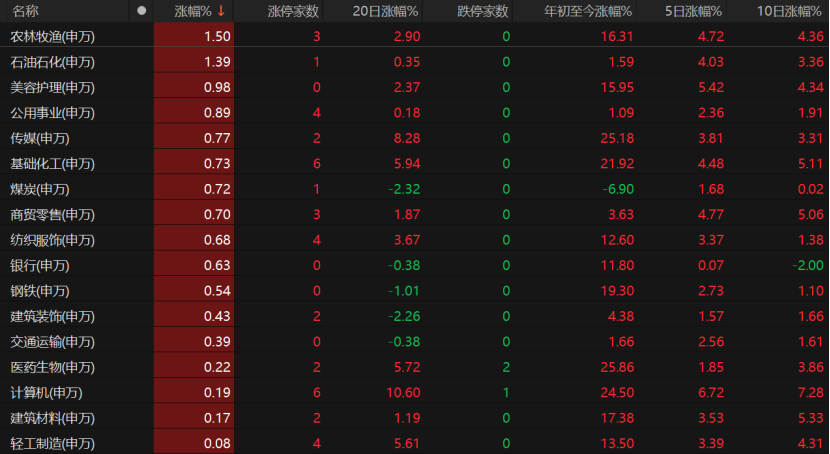
Task: Click year-to-date value 24.50 for 计算机
Action: coord(617,392)
